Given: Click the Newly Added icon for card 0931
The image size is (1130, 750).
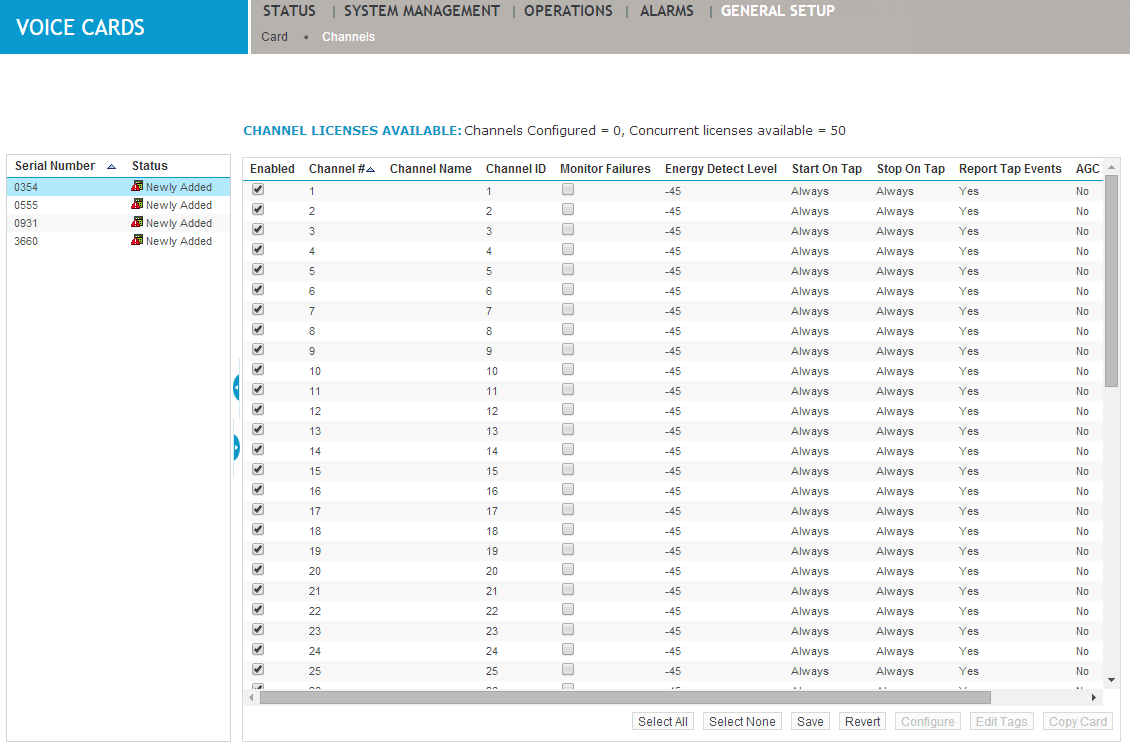Looking at the screenshot, I should 137,223.
